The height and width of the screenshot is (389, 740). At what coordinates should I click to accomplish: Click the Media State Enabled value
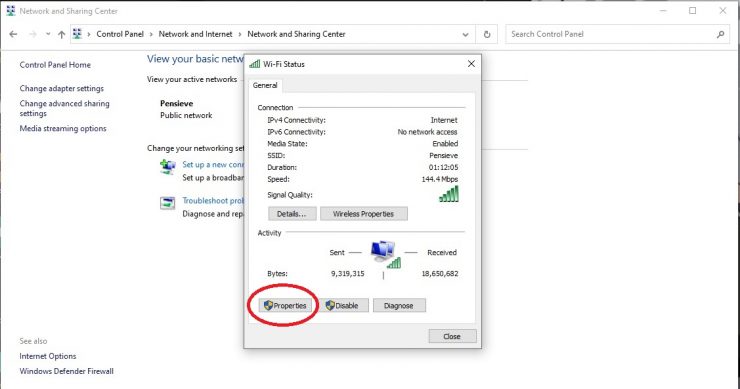(x=445, y=144)
